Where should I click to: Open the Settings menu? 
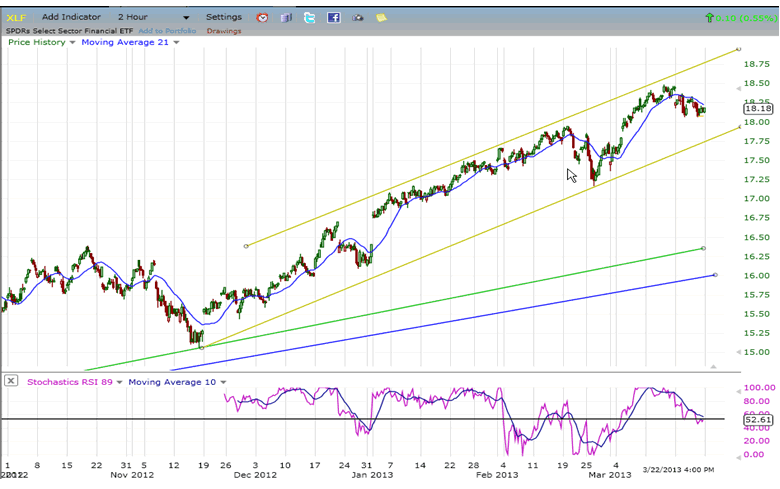pos(224,17)
